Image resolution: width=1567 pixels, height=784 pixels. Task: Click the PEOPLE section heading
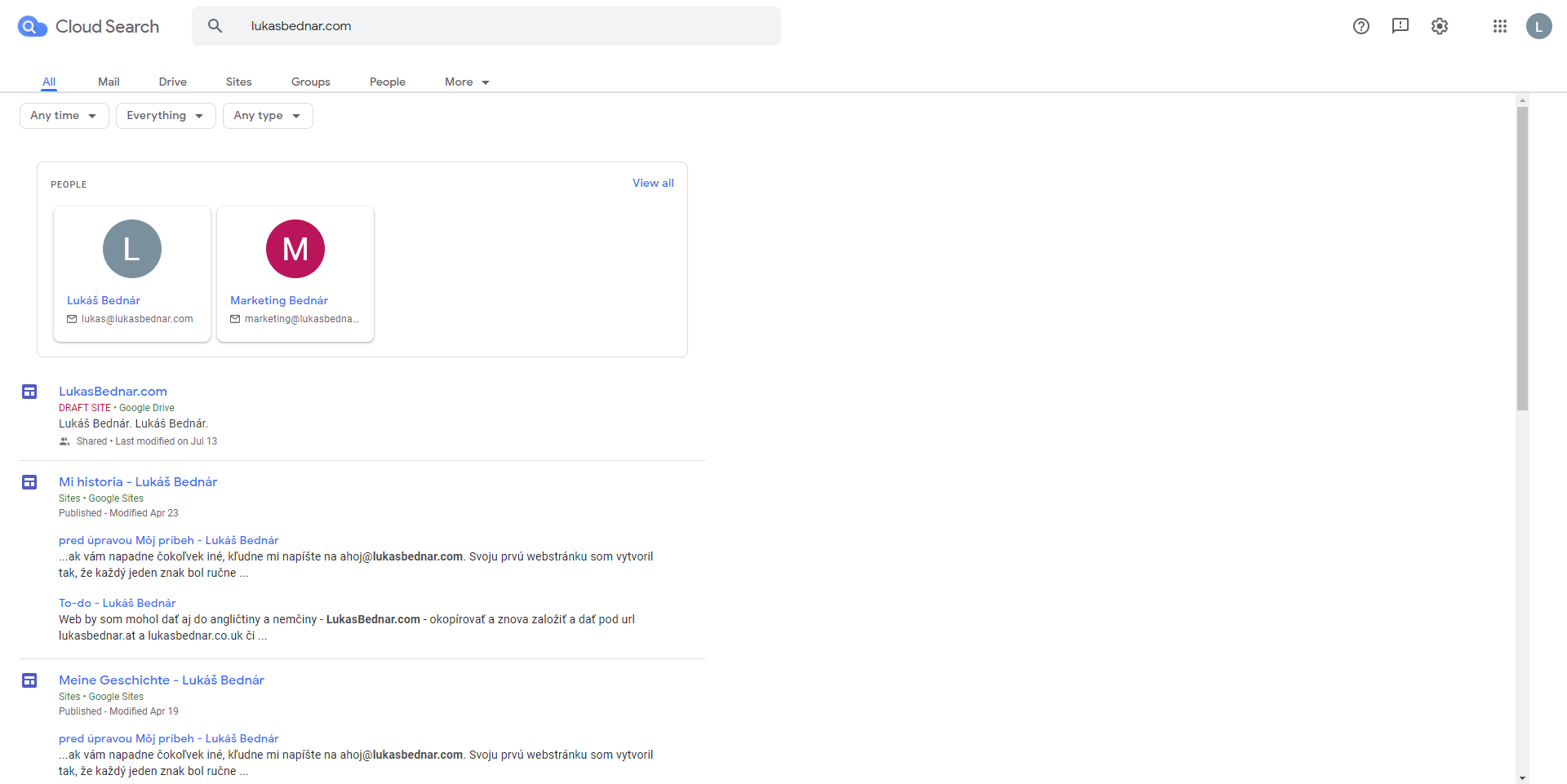[69, 184]
